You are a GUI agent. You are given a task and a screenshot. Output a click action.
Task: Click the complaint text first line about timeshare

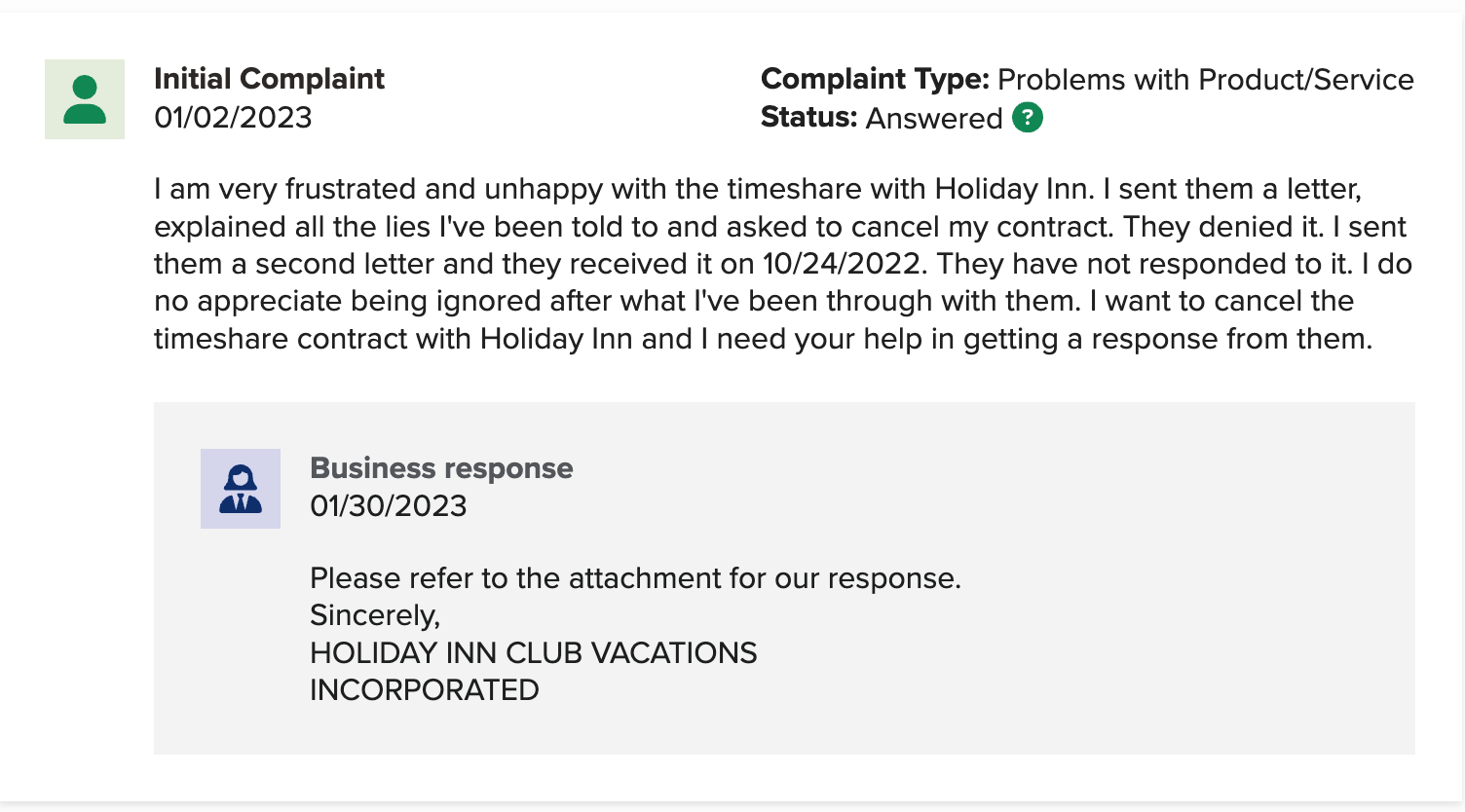click(x=758, y=188)
